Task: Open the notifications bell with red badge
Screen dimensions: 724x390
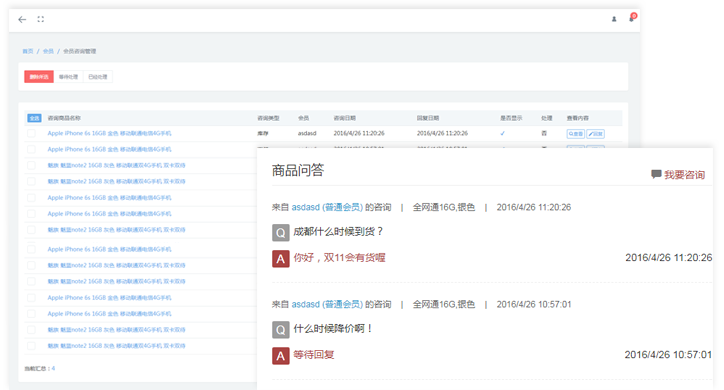Action: tap(632, 18)
